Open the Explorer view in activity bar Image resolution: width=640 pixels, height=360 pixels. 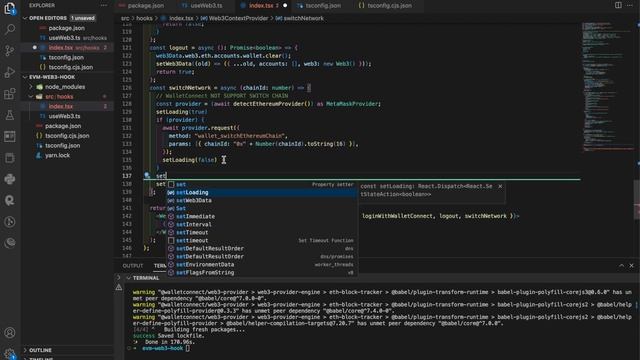tap(9, 8)
